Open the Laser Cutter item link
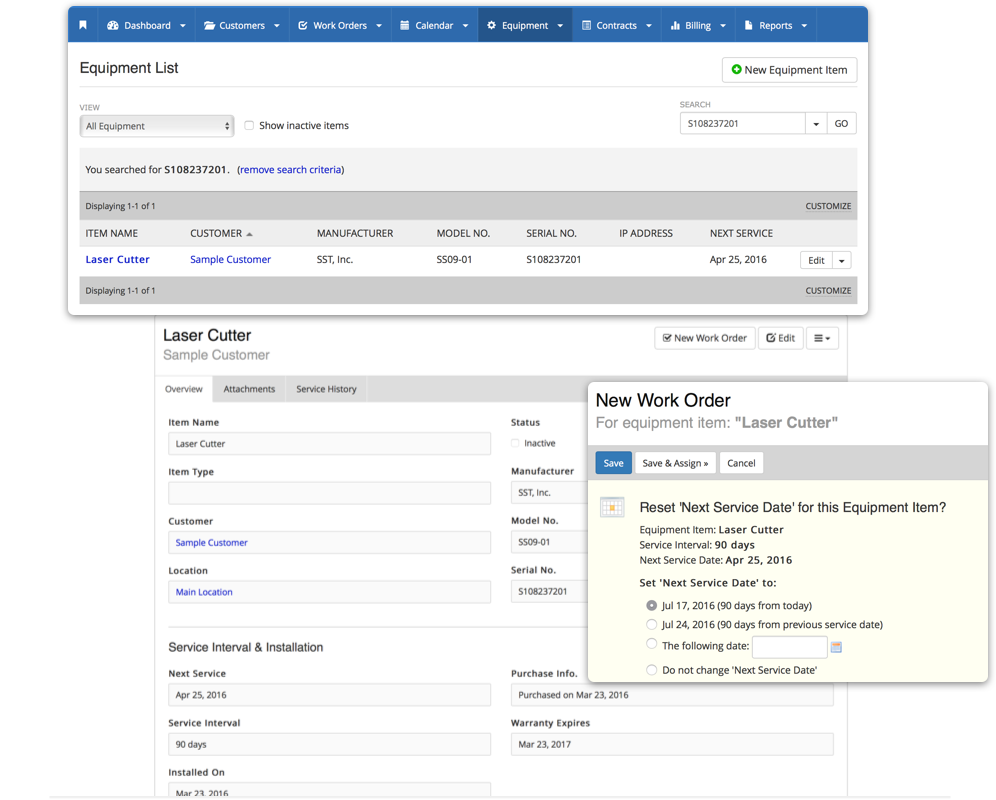 tap(118, 259)
